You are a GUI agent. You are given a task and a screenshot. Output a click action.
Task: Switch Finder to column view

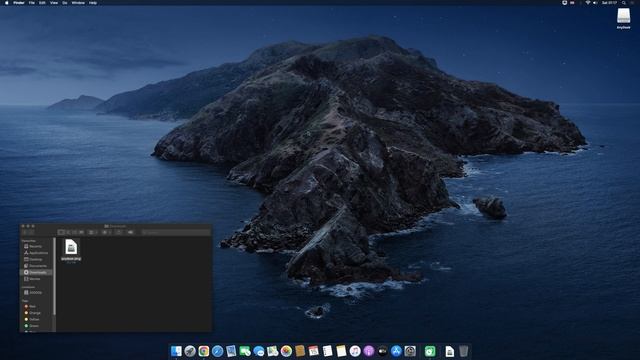point(75,232)
